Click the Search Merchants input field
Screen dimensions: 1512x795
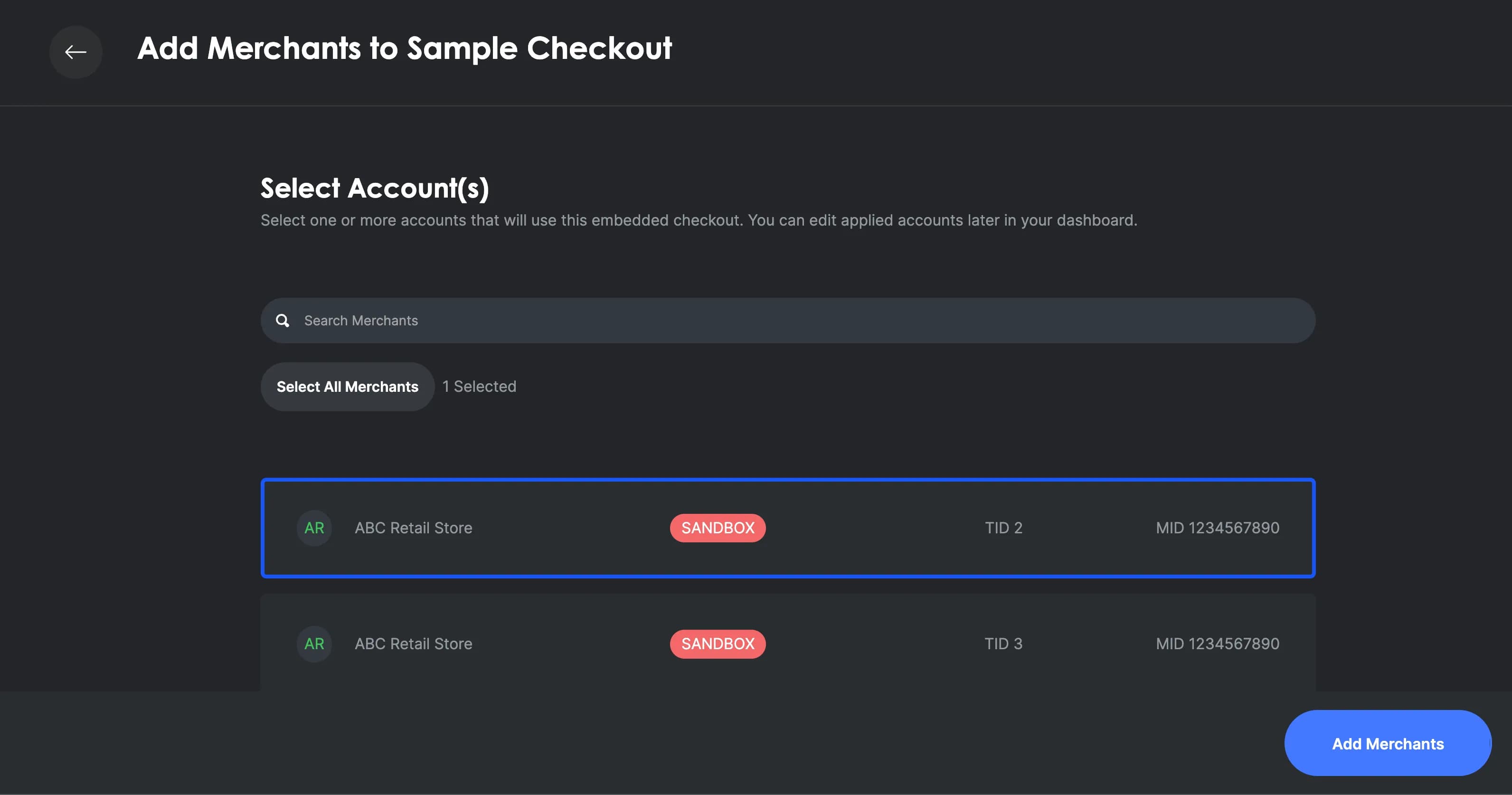click(704, 320)
